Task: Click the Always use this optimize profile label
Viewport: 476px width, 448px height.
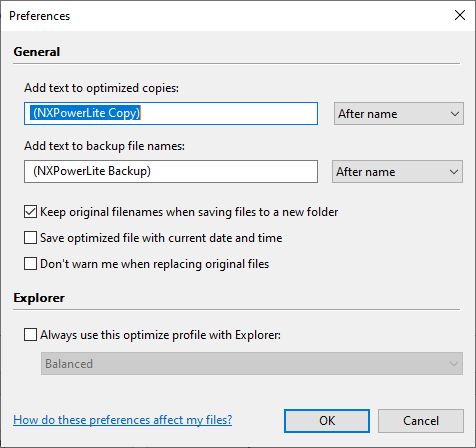Action: [160, 335]
